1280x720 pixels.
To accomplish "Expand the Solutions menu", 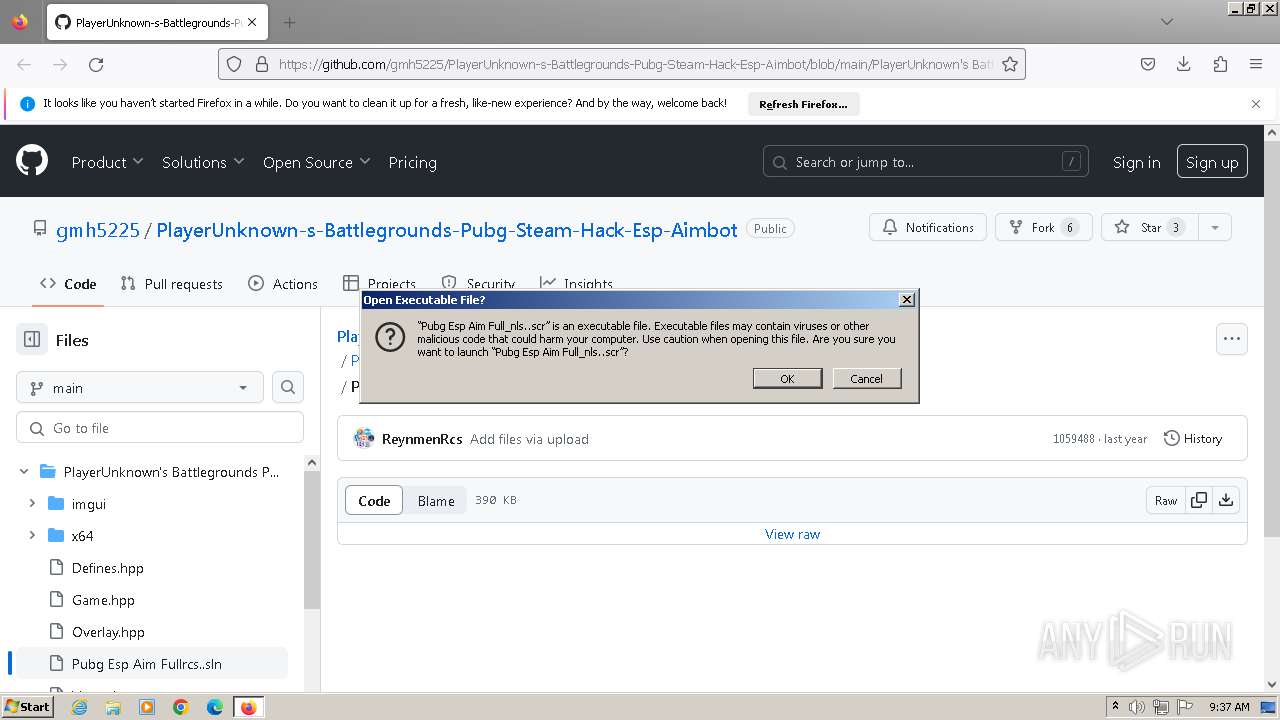I will point(203,162).
